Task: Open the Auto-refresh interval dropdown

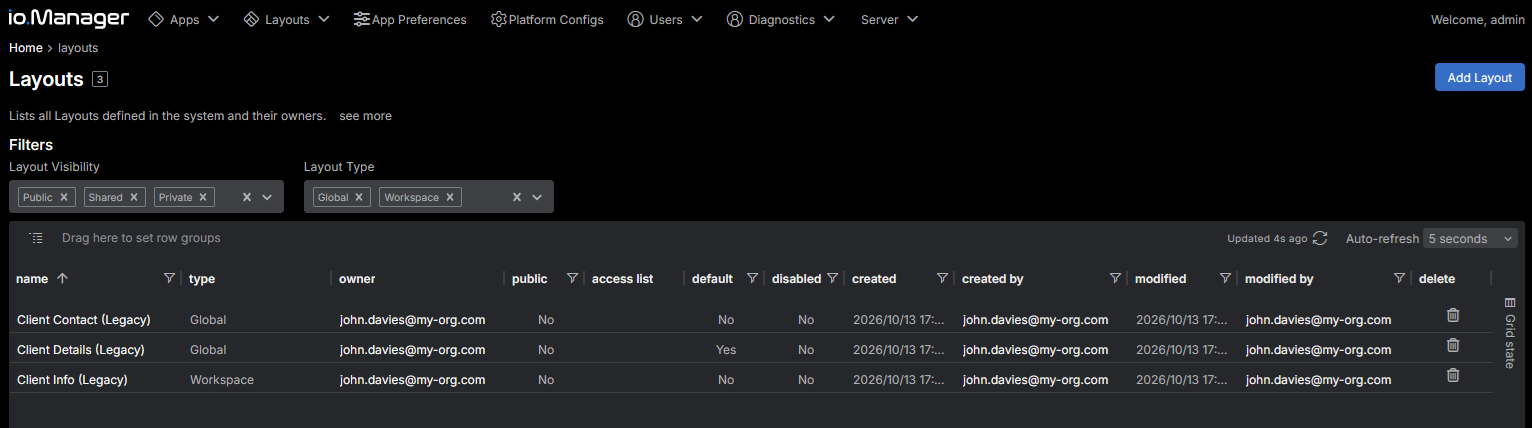Action: (x=1470, y=238)
